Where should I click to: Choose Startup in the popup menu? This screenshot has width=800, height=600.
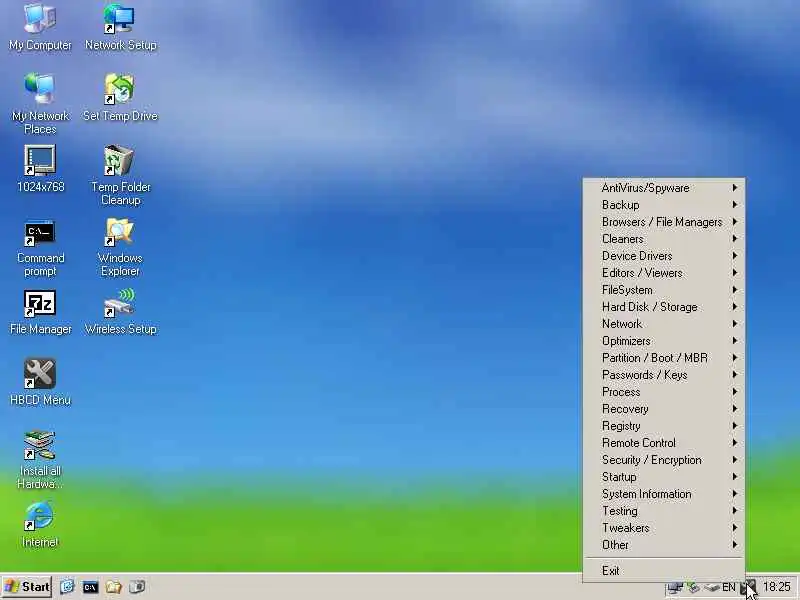664,477
